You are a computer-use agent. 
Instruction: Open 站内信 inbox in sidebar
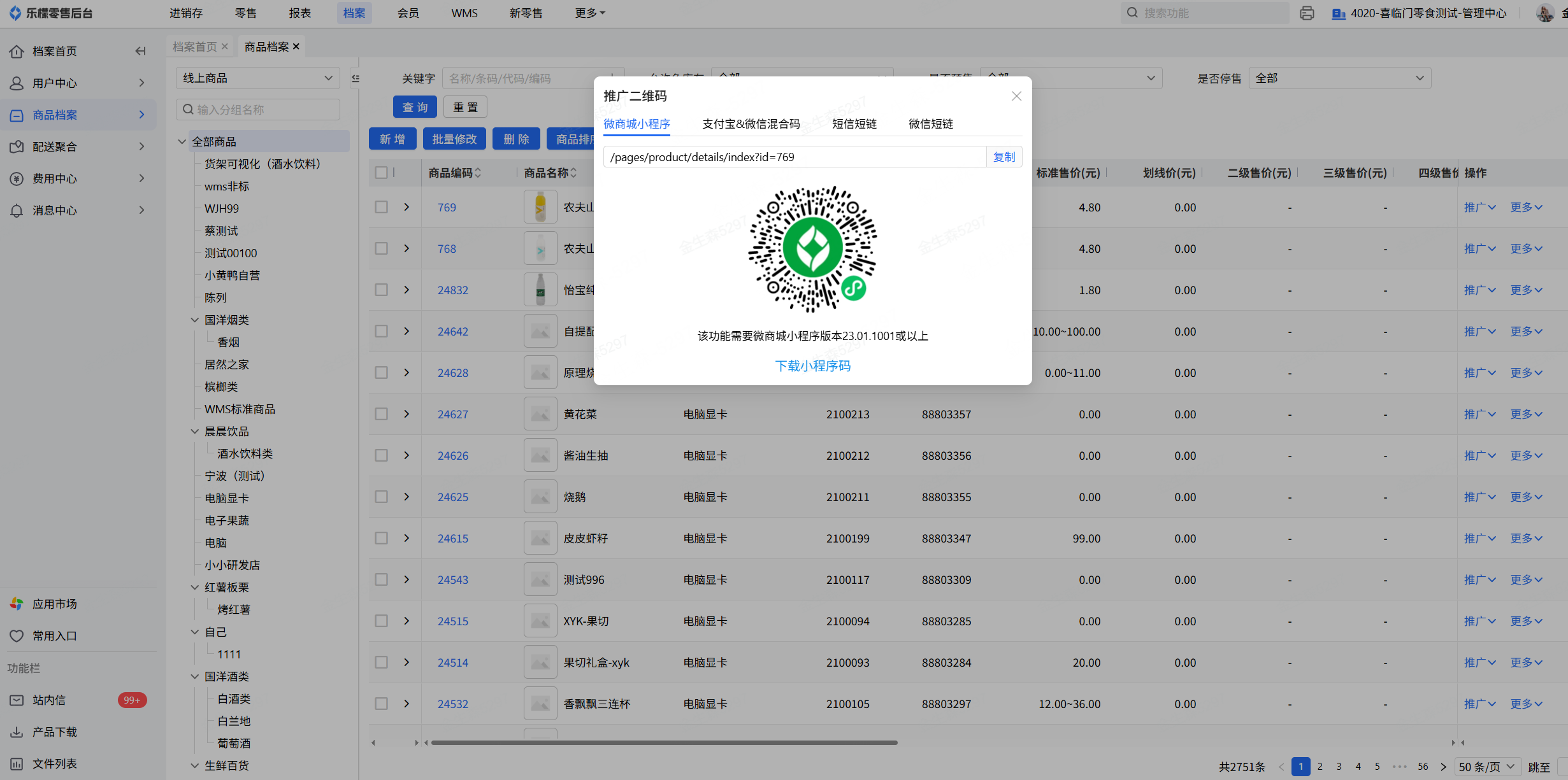[x=49, y=700]
